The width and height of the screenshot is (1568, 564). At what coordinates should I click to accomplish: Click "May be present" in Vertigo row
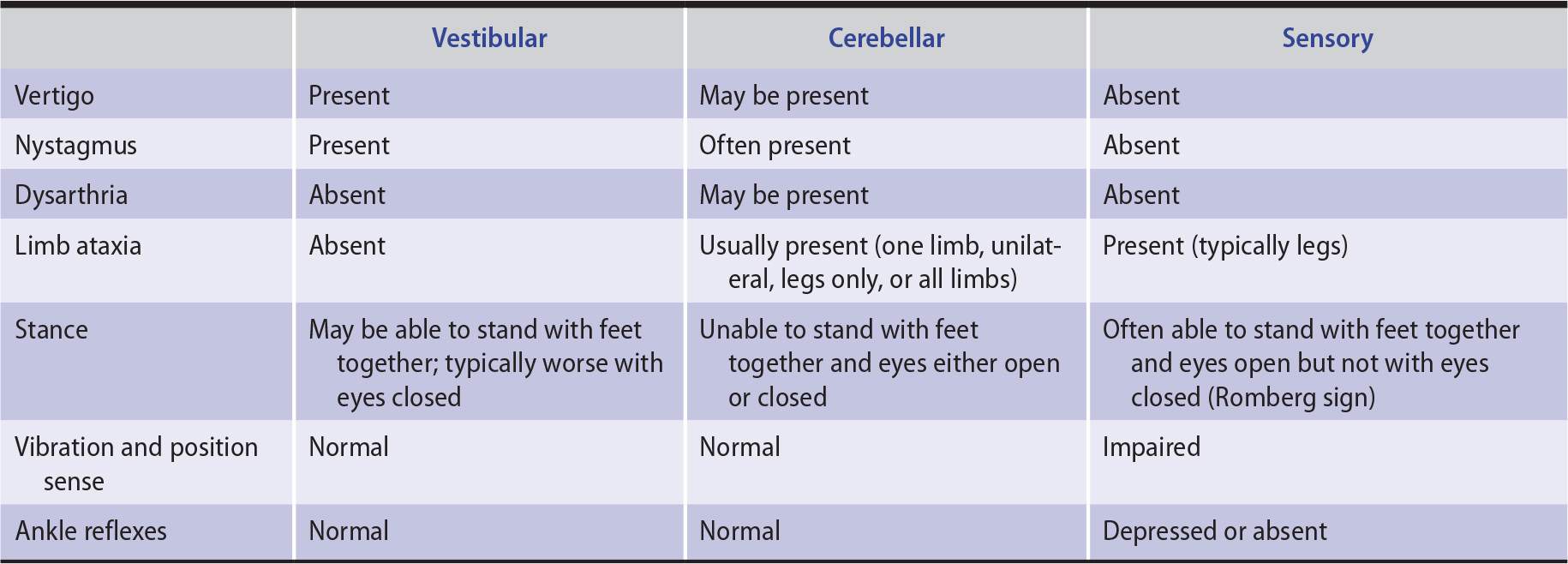pos(784,95)
